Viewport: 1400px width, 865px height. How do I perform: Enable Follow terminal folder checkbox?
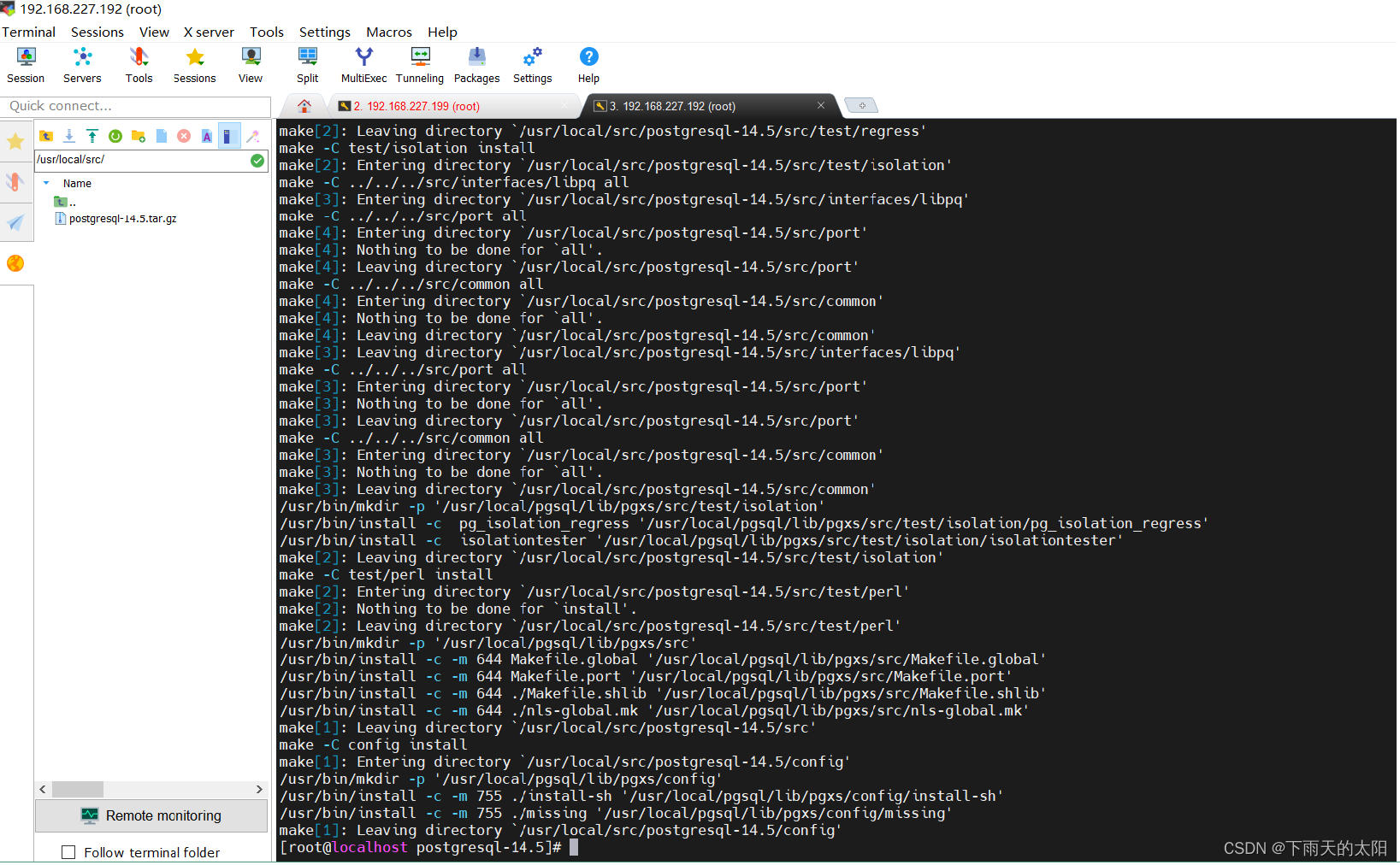click(68, 852)
